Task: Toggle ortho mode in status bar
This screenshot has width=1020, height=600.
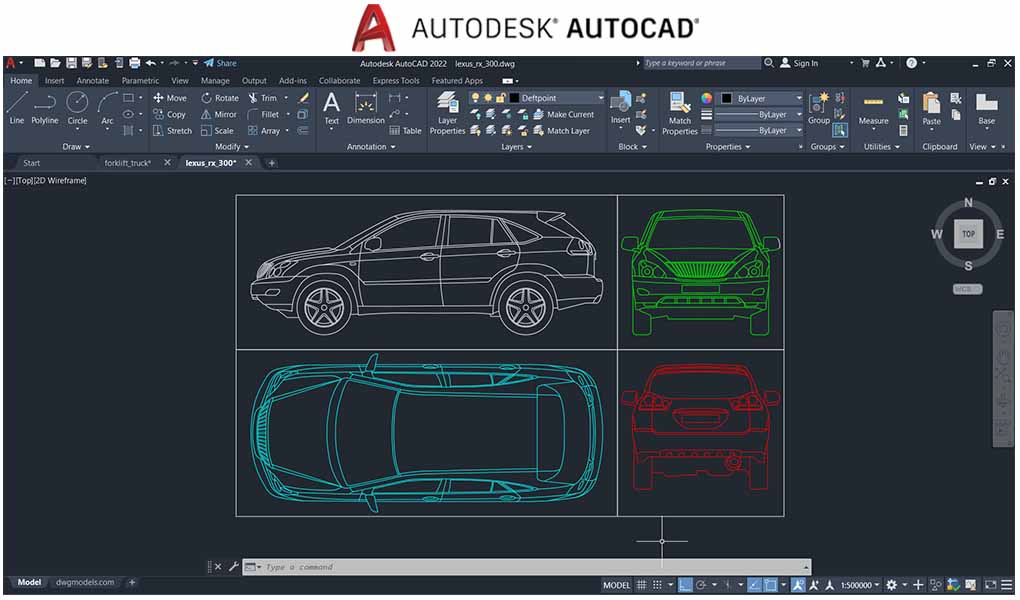Action: pos(685,585)
